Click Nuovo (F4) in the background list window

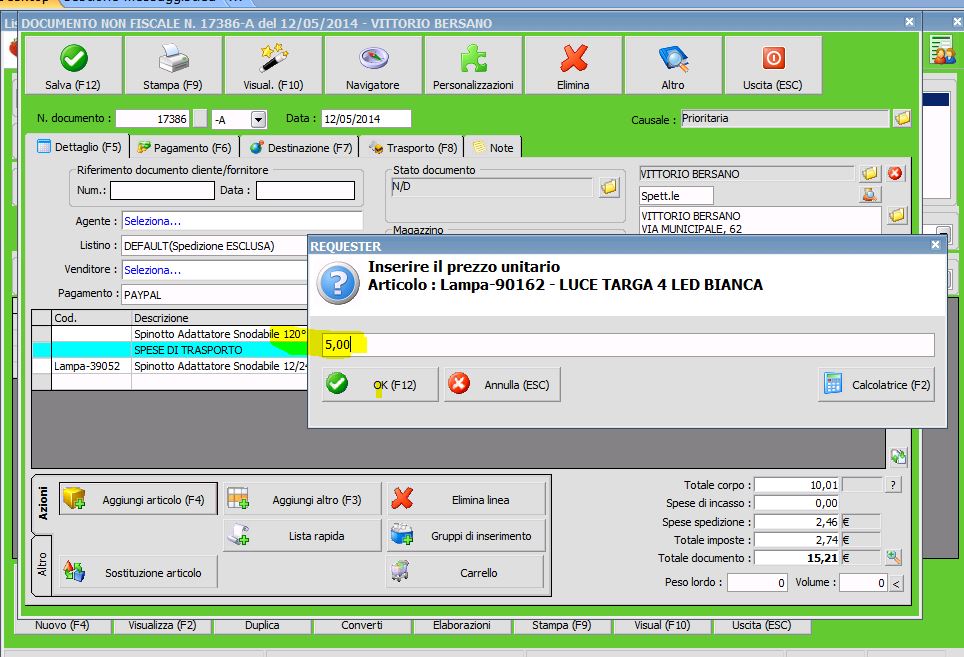(62, 625)
